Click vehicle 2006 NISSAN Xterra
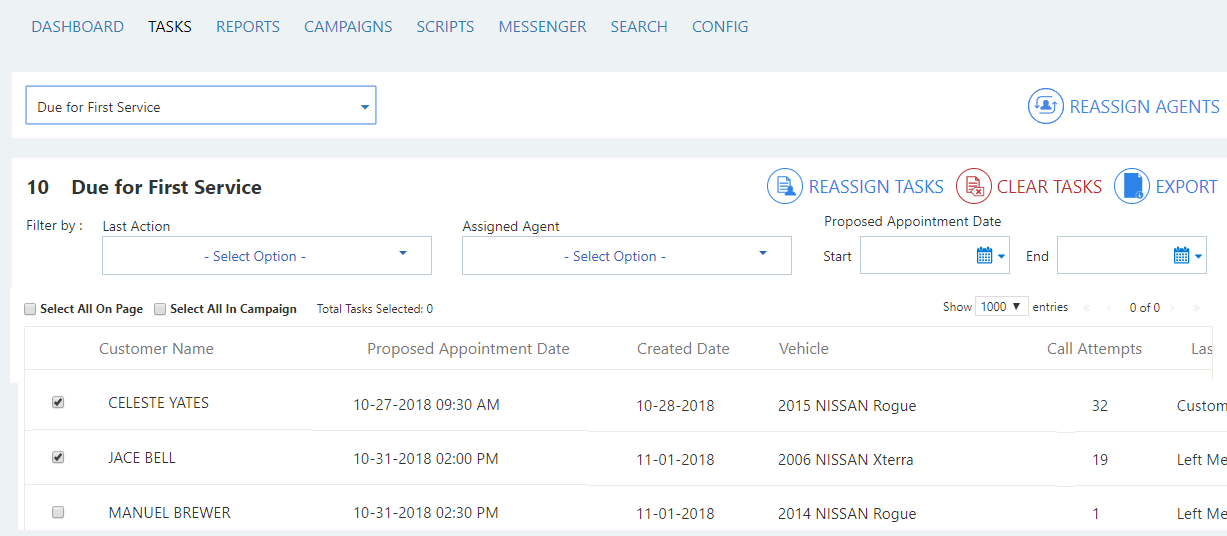This screenshot has width=1227, height=536. (845, 460)
